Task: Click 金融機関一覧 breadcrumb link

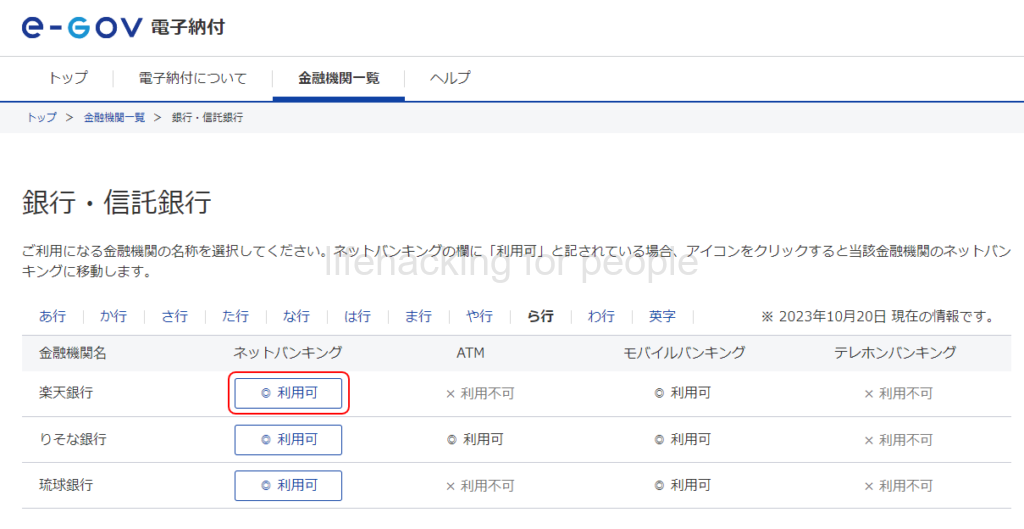Action: (114, 118)
